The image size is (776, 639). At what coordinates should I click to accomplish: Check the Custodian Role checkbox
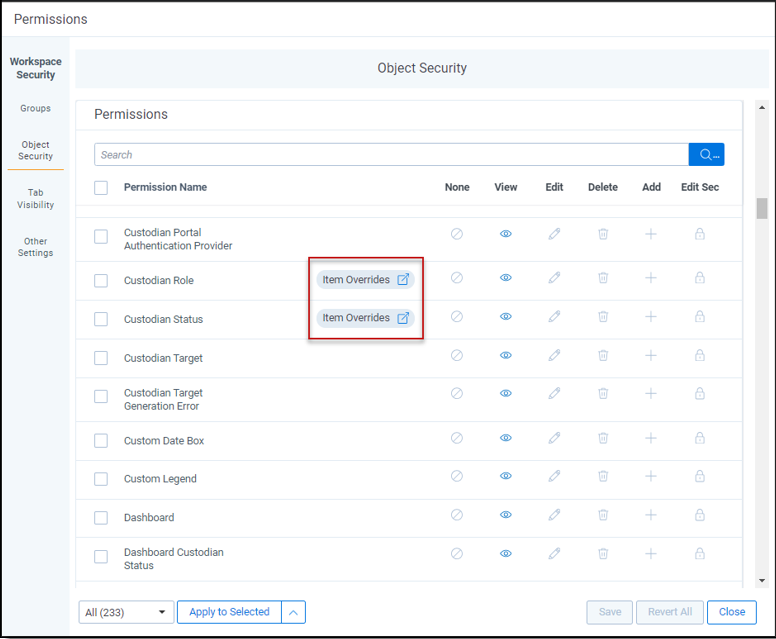pyautogui.click(x=101, y=281)
